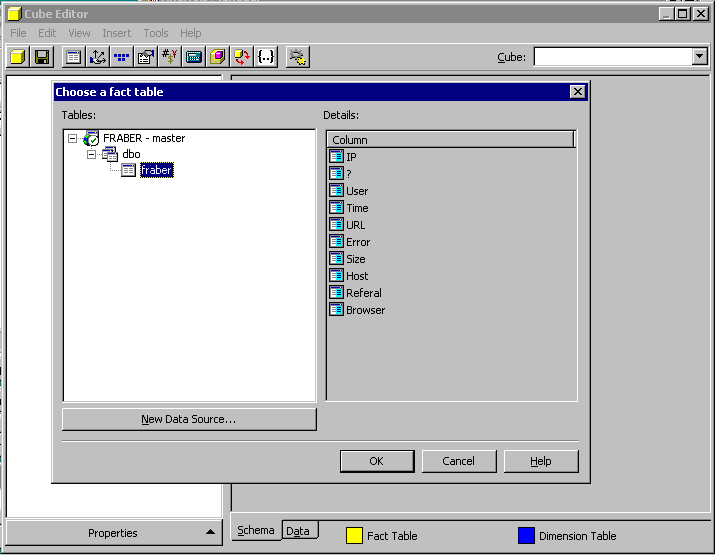Click the curly braces toolbar icon
Image resolution: width=715 pixels, height=555 pixels.
266,57
